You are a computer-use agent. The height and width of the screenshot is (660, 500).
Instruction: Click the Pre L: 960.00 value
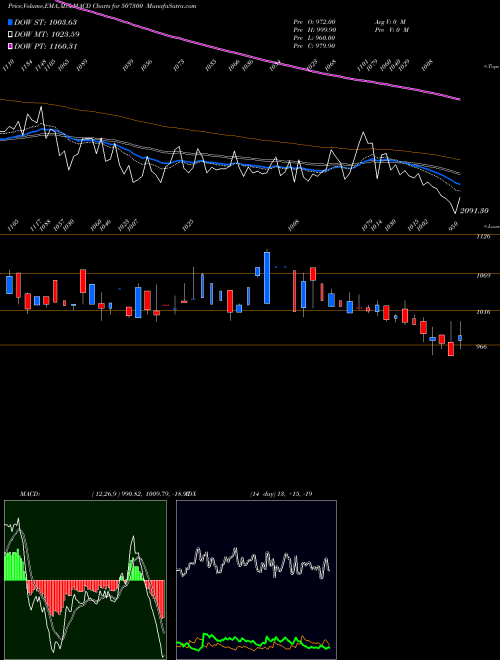(x=314, y=38)
